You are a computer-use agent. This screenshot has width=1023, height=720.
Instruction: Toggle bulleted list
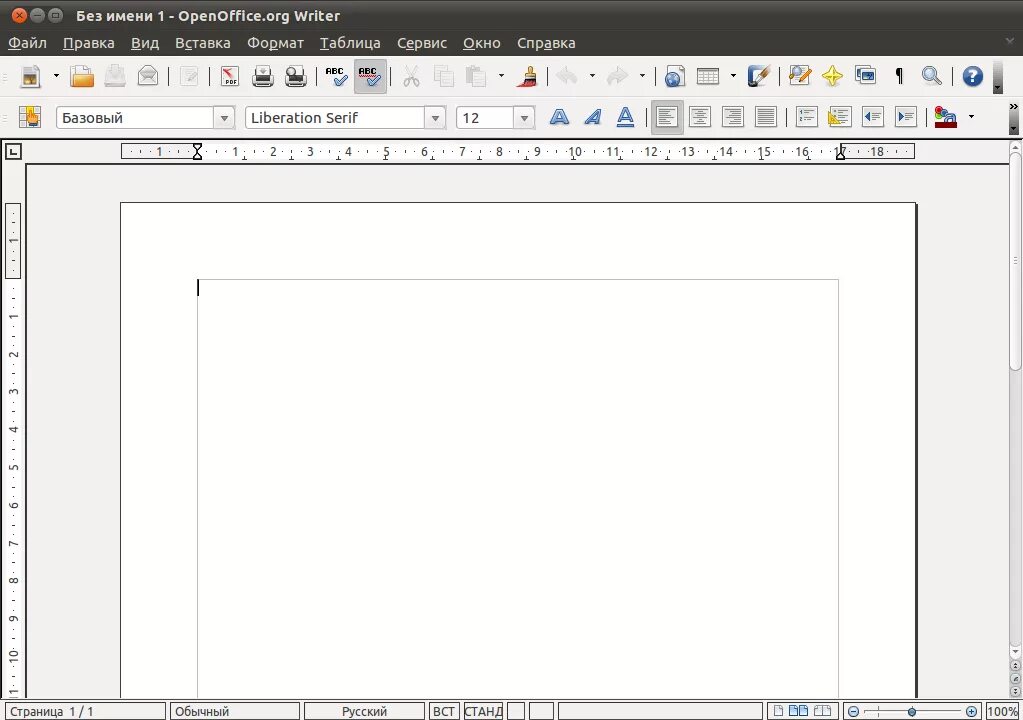tap(840, 117)
